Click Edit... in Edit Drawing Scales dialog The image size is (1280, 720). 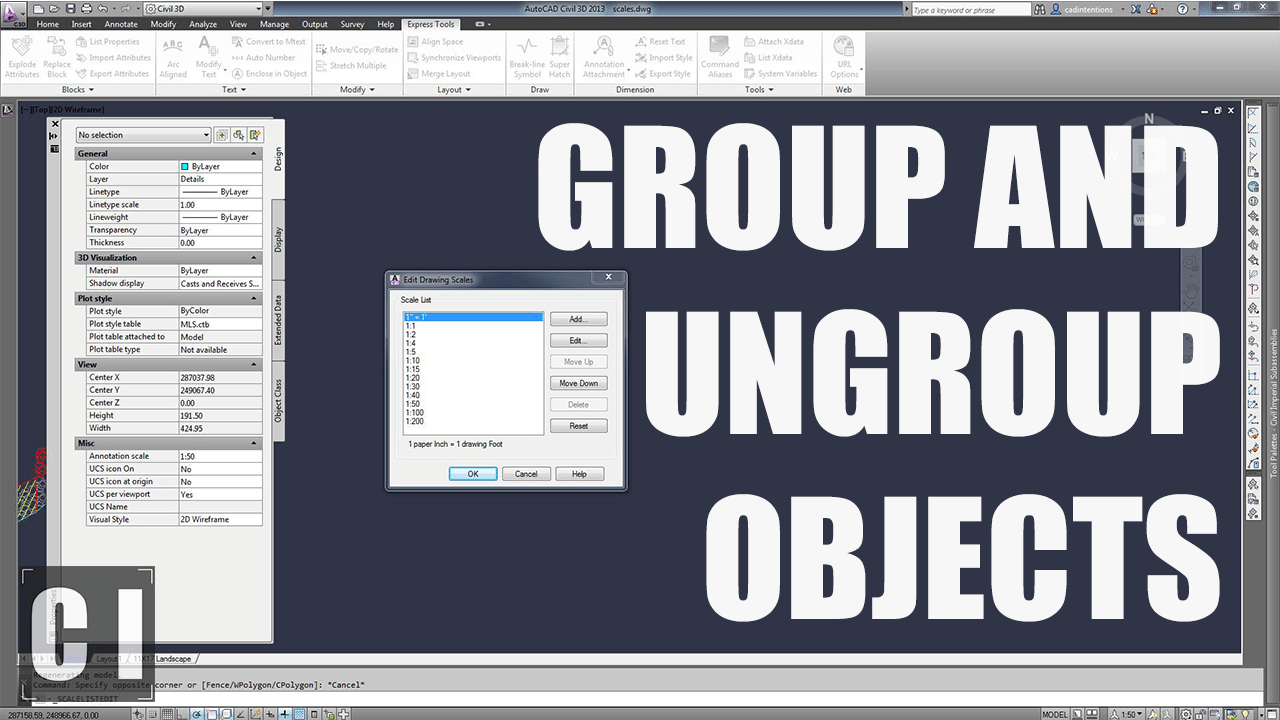(578, 340)
